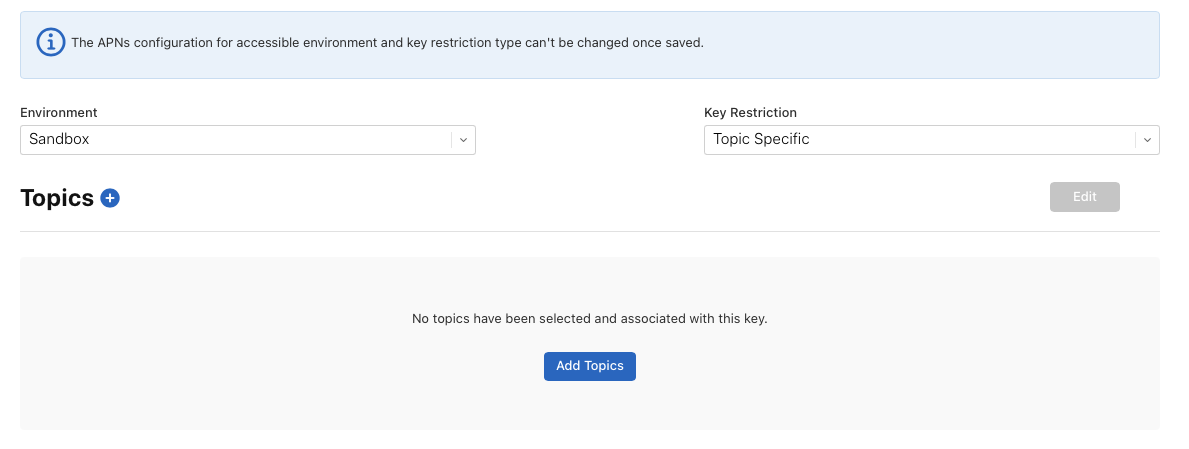Click the 'No topics have been selected' message
Viewport: 1189px width, 449px height.
click(x=589, y=319)
